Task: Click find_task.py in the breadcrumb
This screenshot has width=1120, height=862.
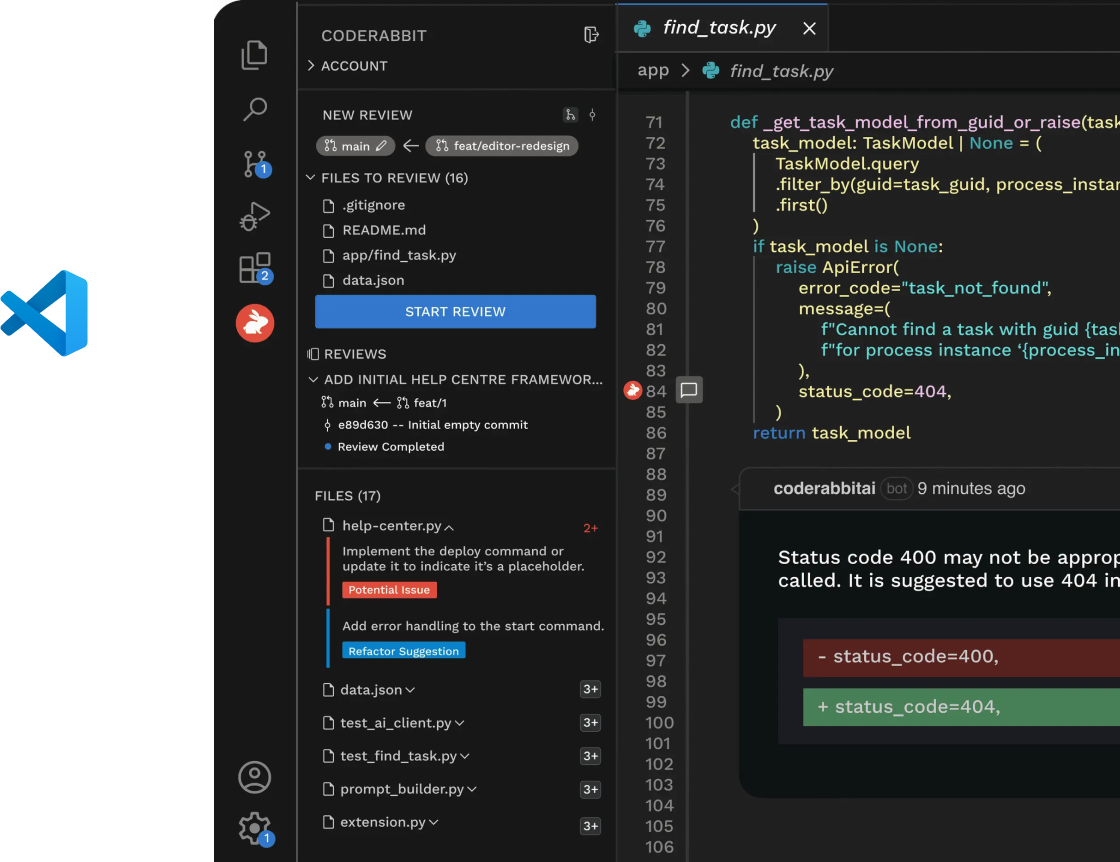Action: click(781, 71)
